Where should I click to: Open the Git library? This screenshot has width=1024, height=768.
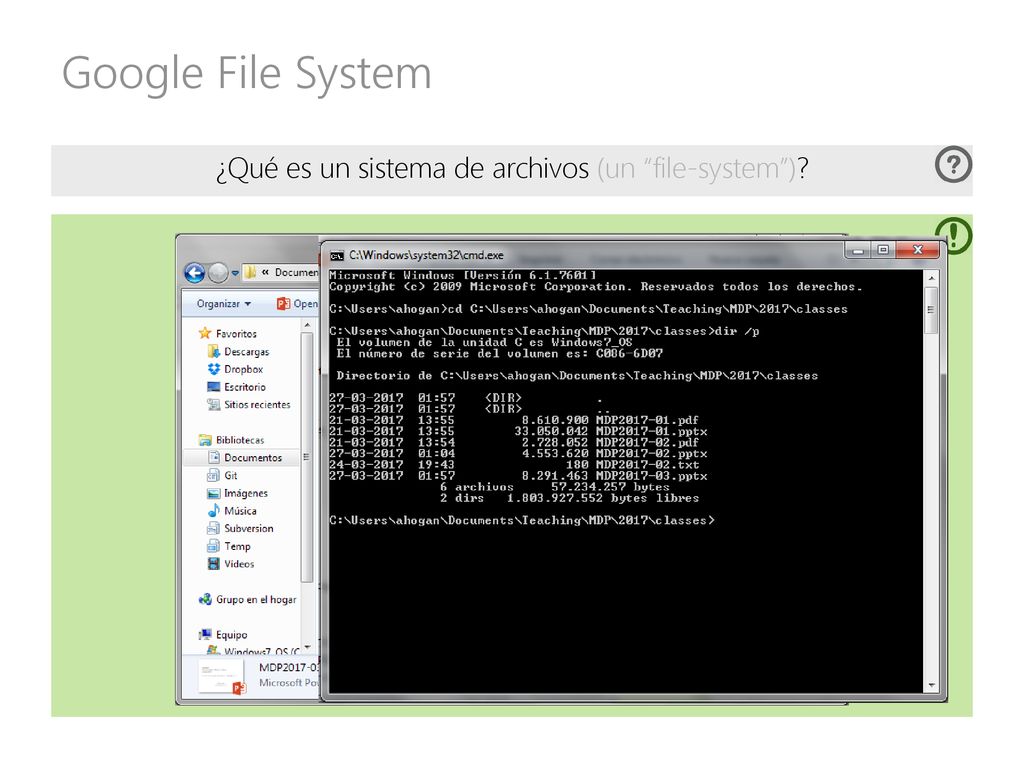point(231,475)
